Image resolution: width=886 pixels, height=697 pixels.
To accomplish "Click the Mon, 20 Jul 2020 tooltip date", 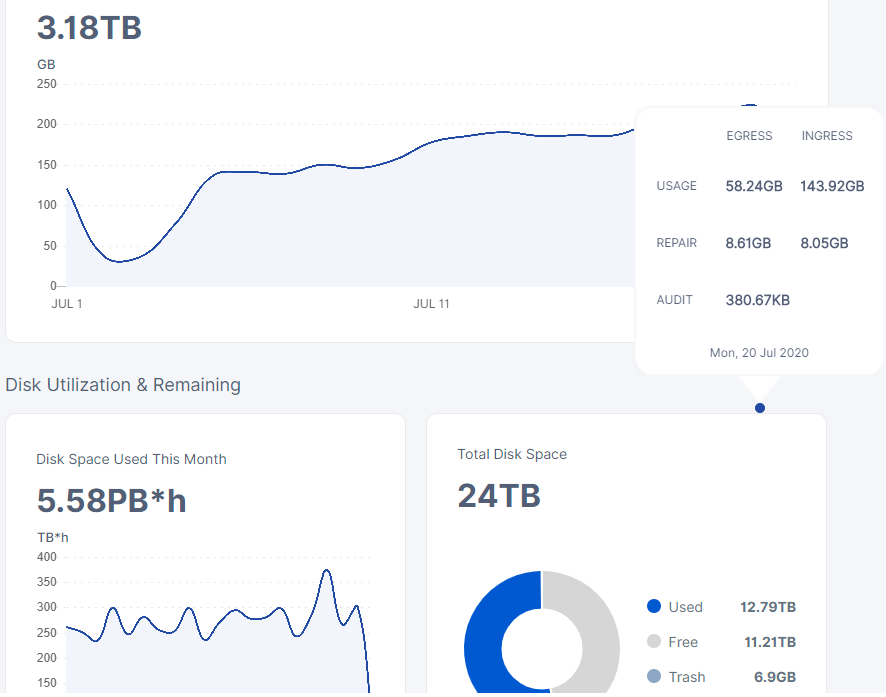I will coord(759,353).
